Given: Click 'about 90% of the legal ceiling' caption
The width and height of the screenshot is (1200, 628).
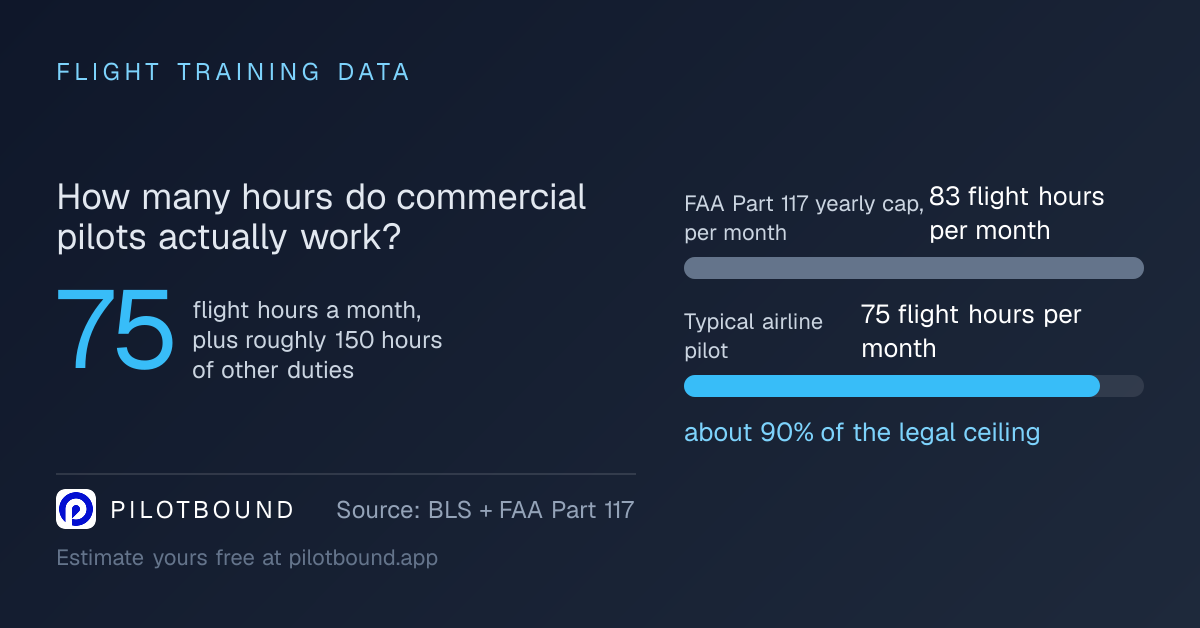Looking at the screenshot, I should 862,432.
